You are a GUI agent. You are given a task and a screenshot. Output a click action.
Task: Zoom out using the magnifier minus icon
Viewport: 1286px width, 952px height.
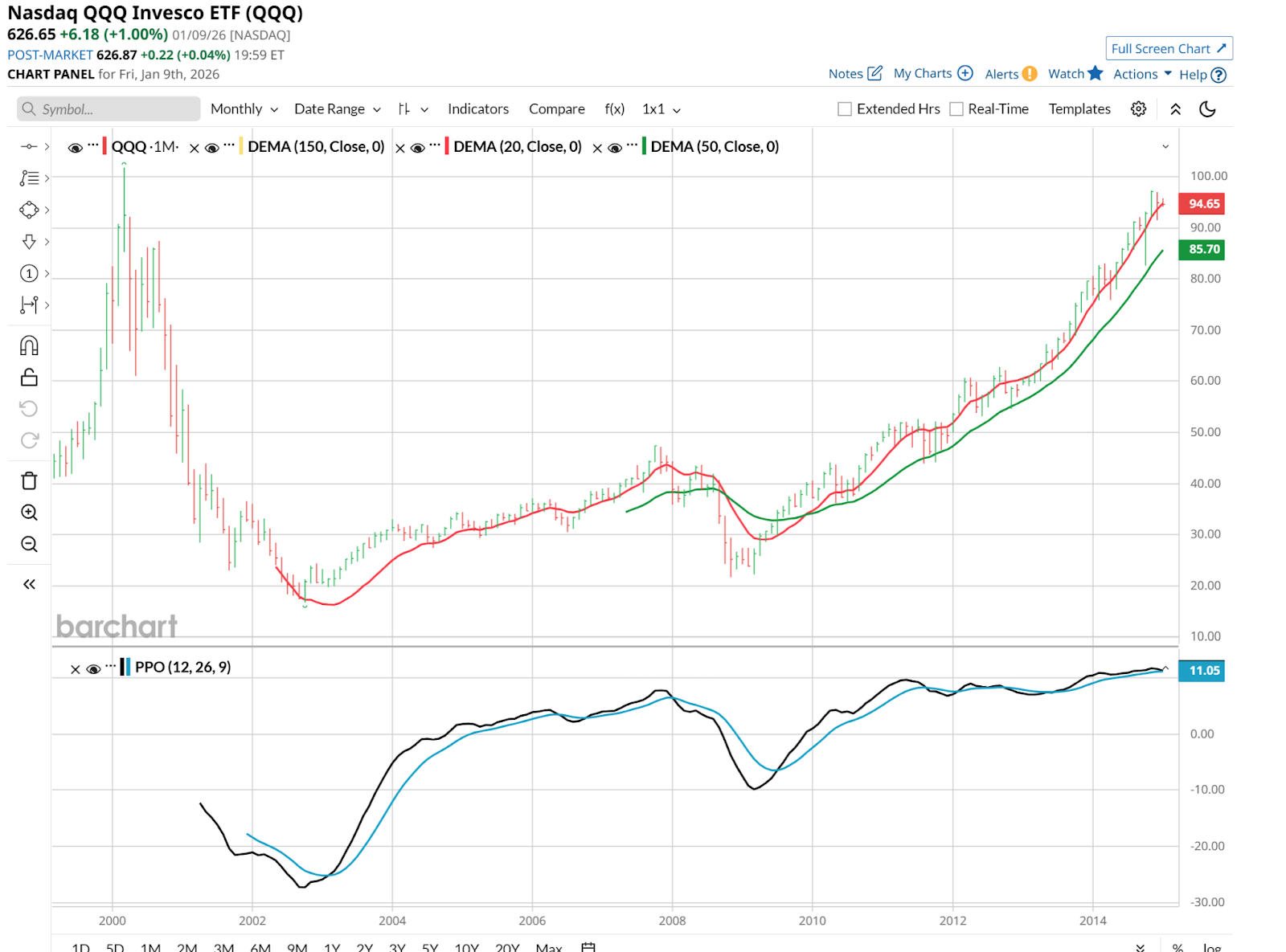tap(29, 545)
